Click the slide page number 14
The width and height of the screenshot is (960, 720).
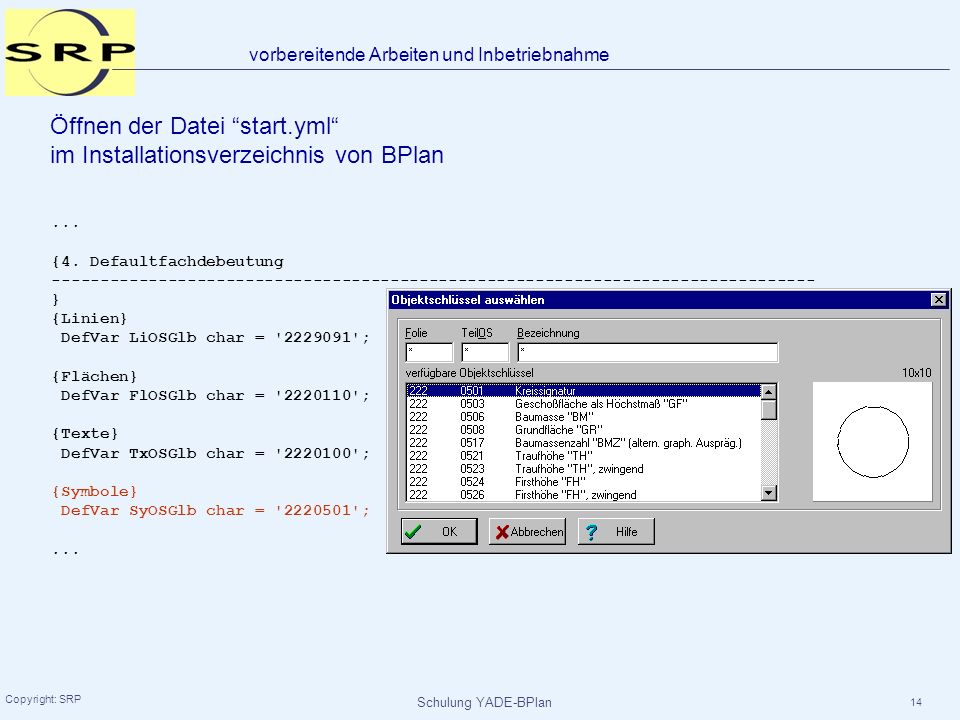click(x=916, y=702)
